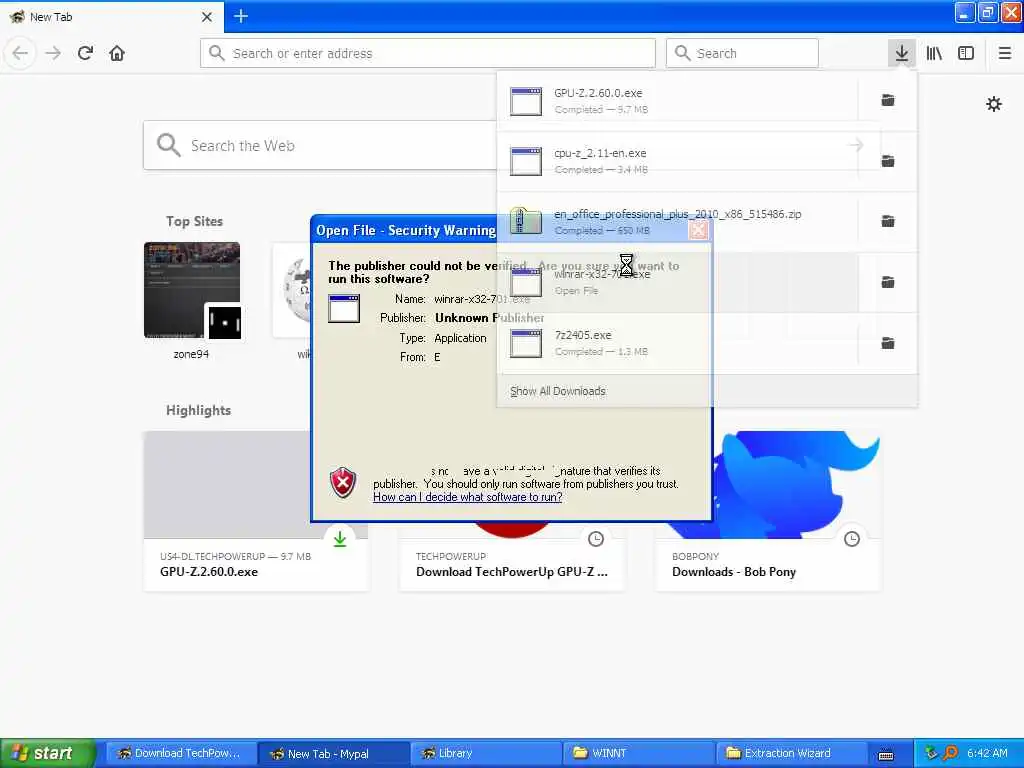1024x768 pixels.
Task: Open cpu-z_2.11-en.exe from downloads list
Action: [677, 161]
